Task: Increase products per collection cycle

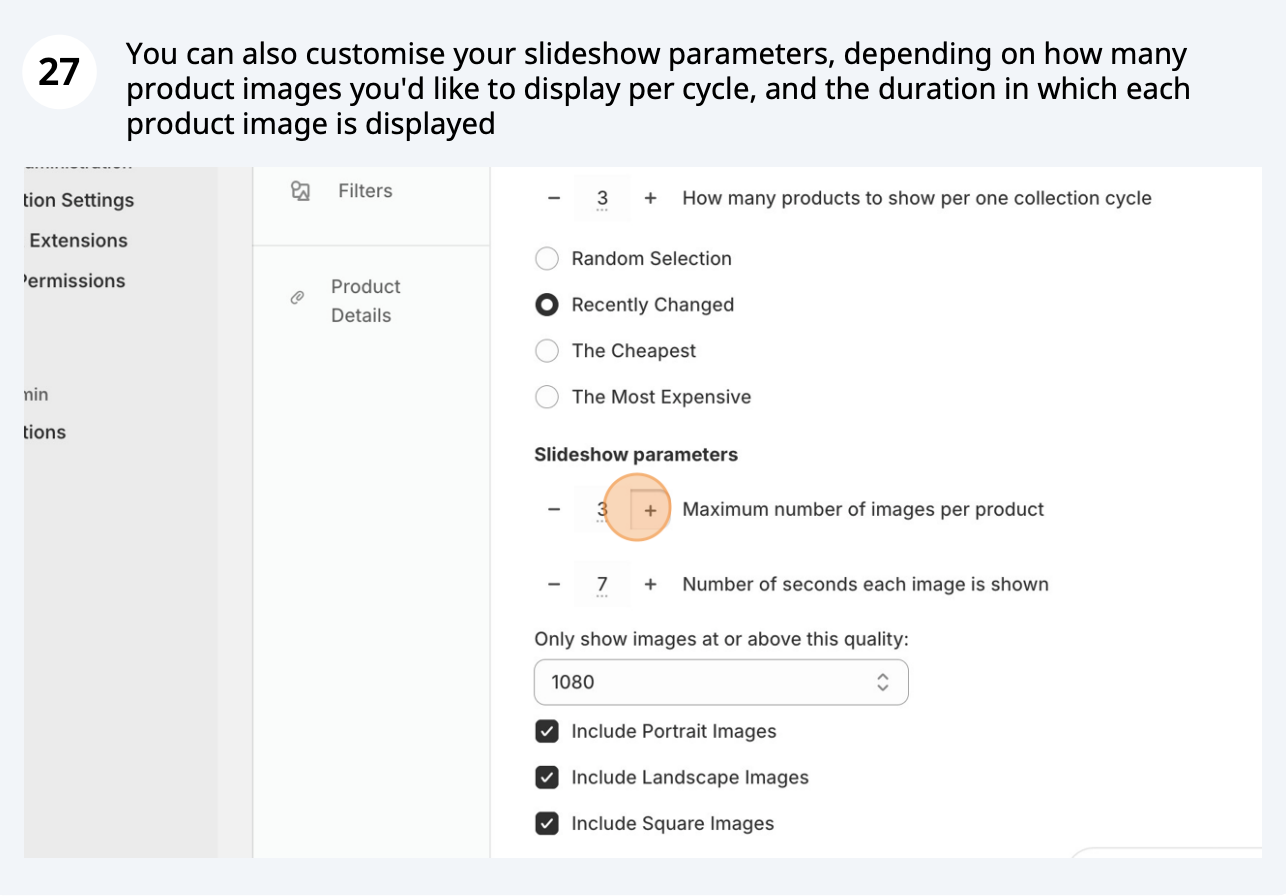Action: click(x=650, y=198)
